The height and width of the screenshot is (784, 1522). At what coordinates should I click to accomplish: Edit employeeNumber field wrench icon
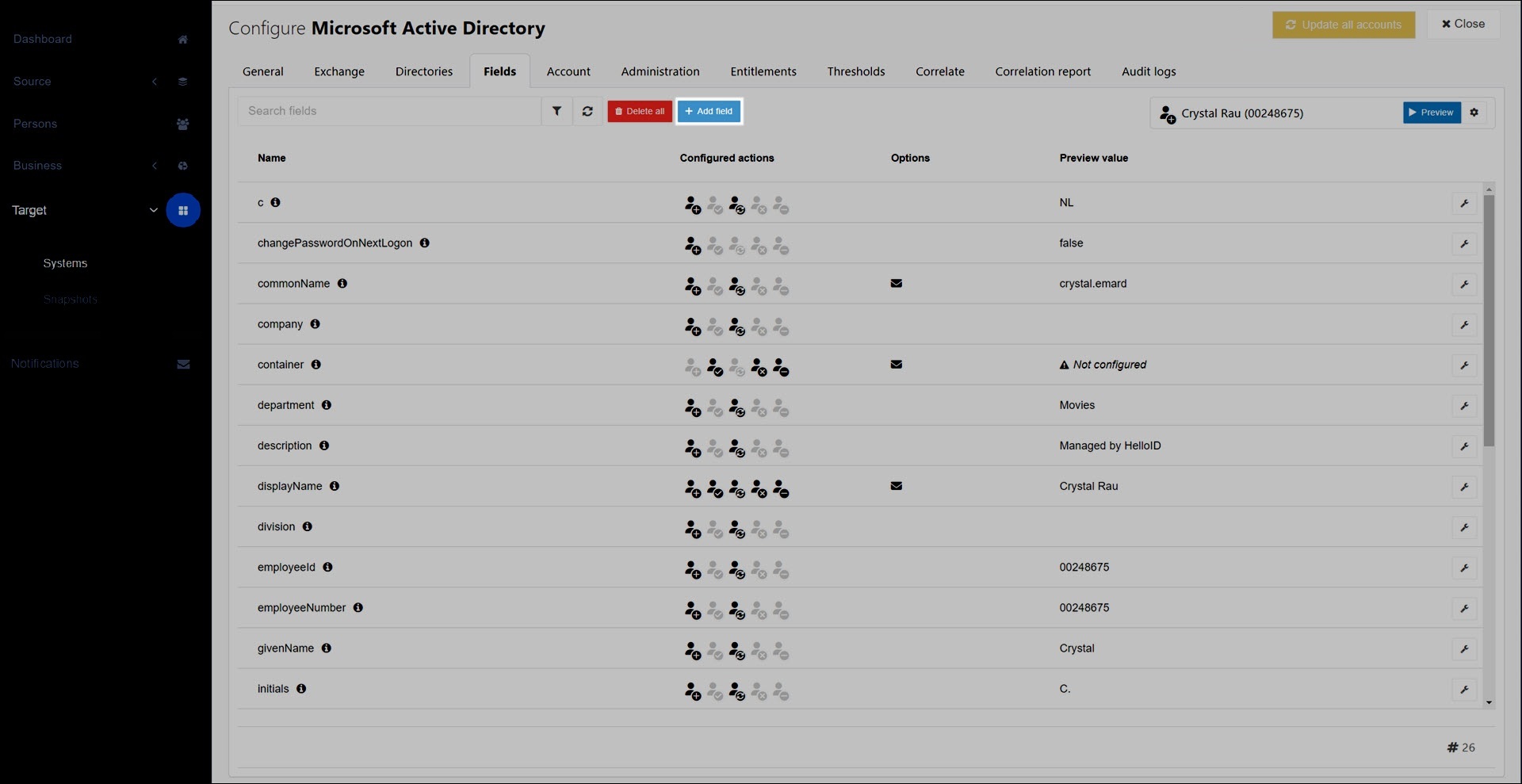click(x=1464, y=608)
